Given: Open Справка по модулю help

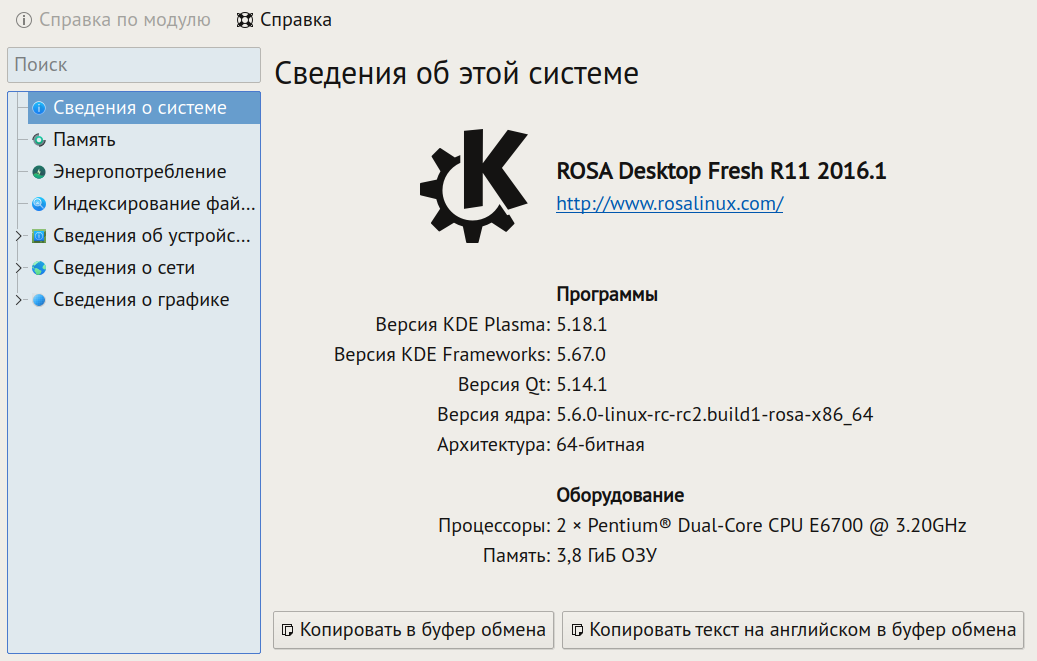Looking at the screenshot, I should pyautogui.click(x=113, y=20).
